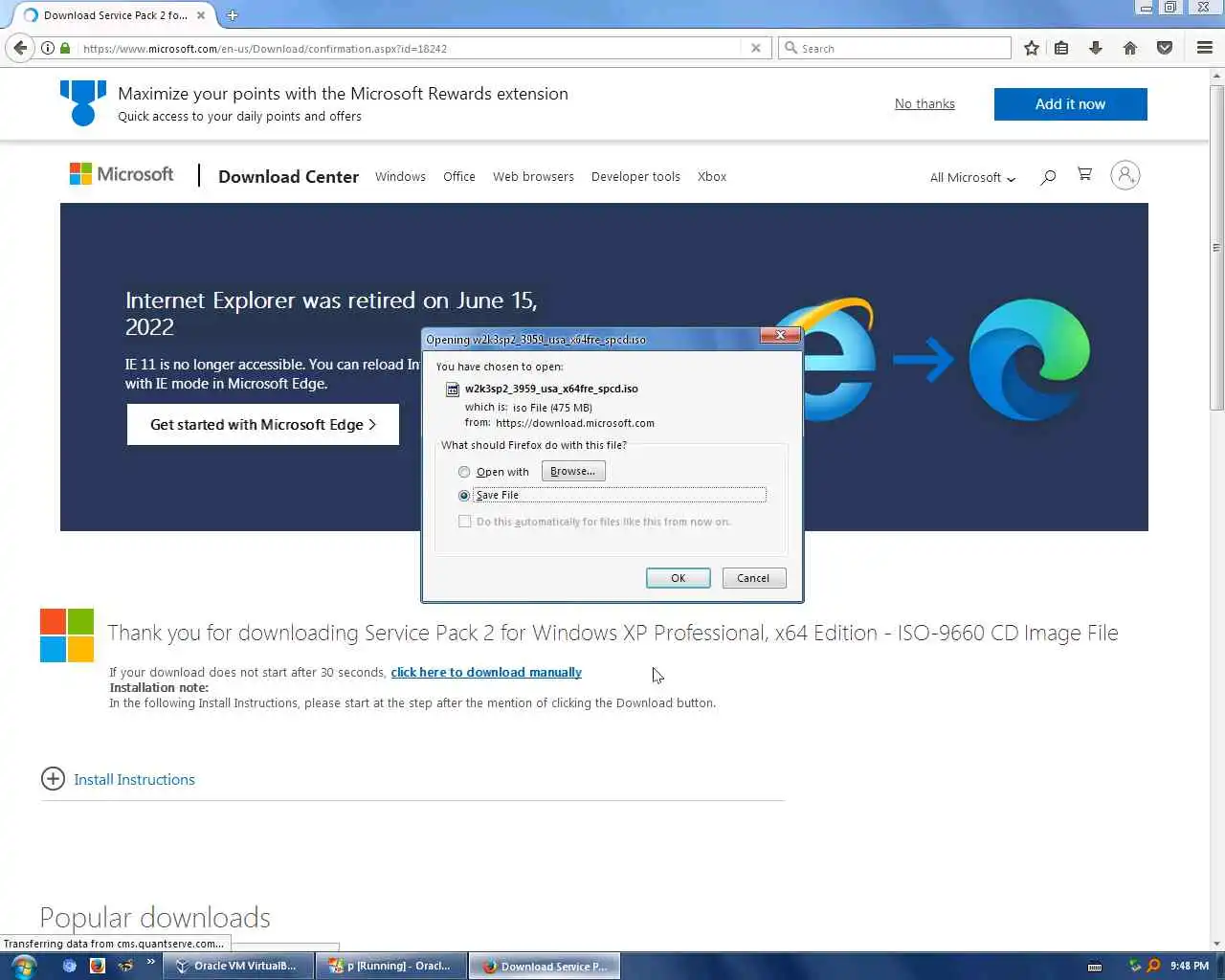This screenshot has height=980, width=1225.
Task: Tick Do this automatically checkbox
Action: (465, 522)
